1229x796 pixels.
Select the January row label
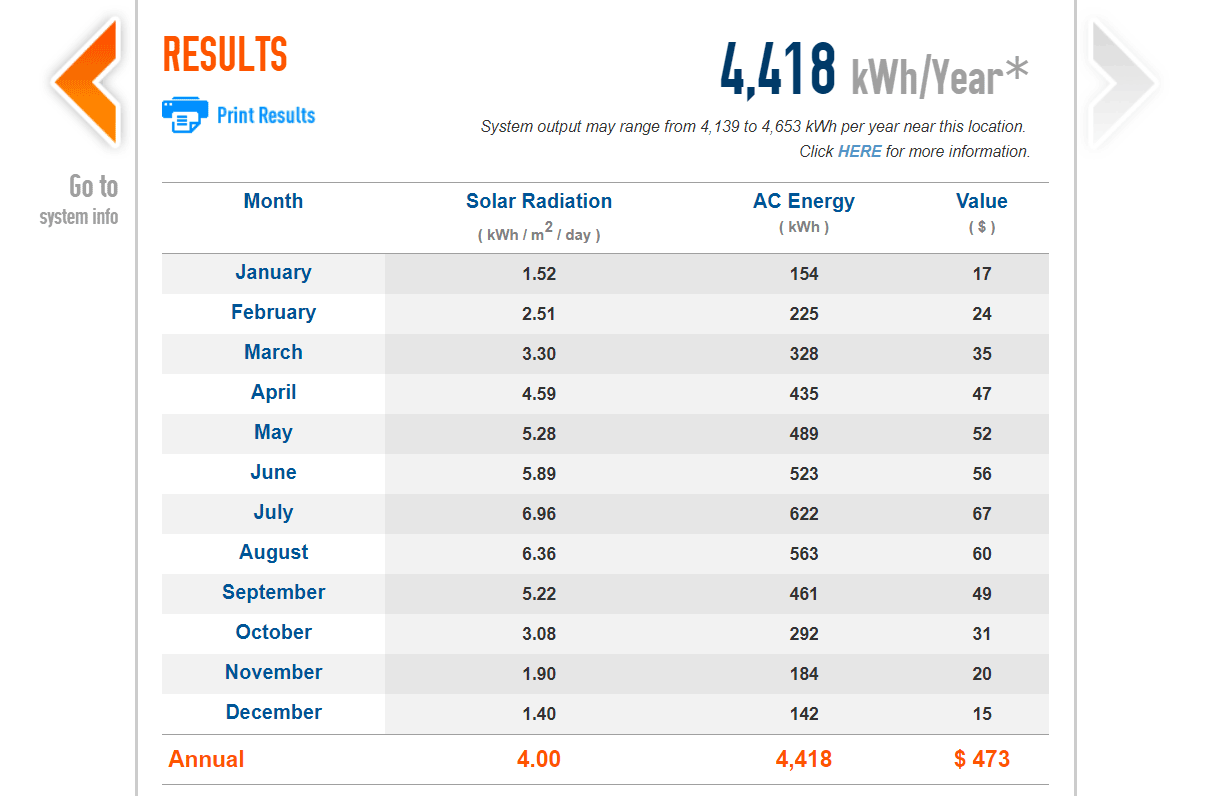click(273, 272)
